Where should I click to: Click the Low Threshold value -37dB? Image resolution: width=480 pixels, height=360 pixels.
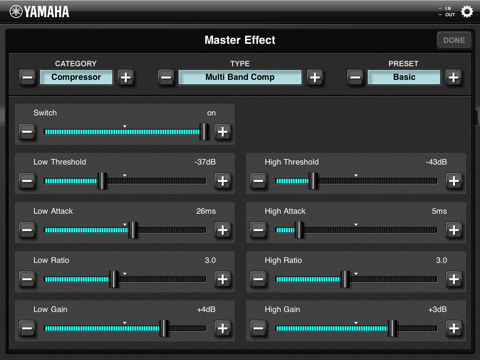[205, 162]
